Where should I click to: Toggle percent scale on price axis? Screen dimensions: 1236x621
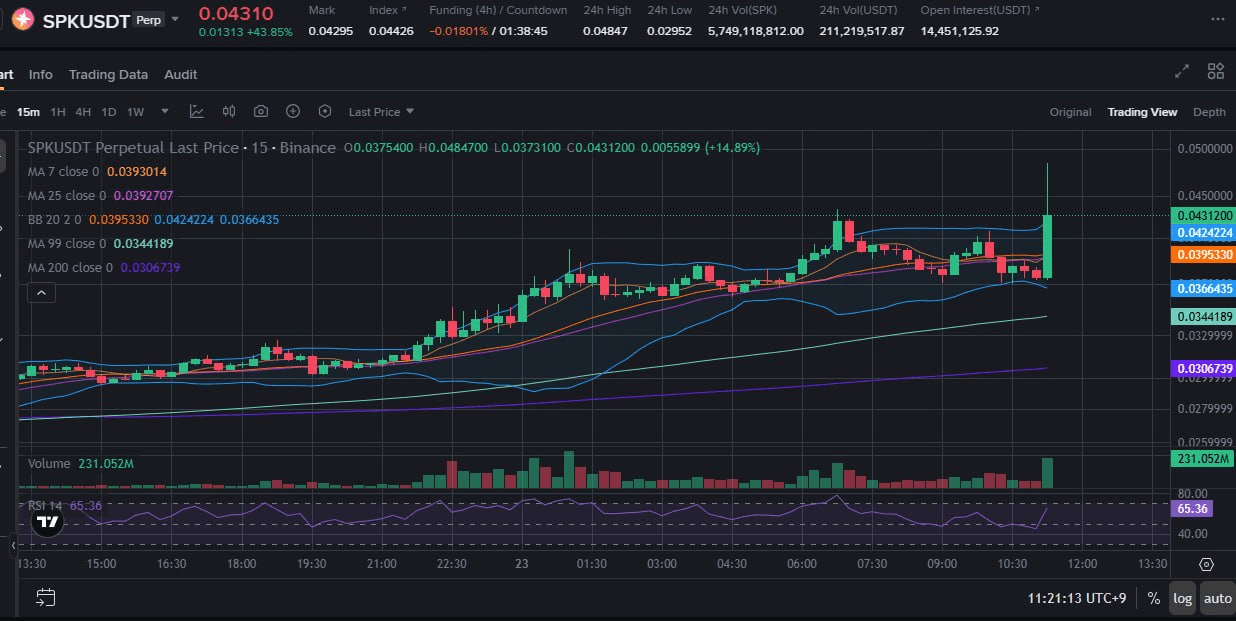[1153, 598]
